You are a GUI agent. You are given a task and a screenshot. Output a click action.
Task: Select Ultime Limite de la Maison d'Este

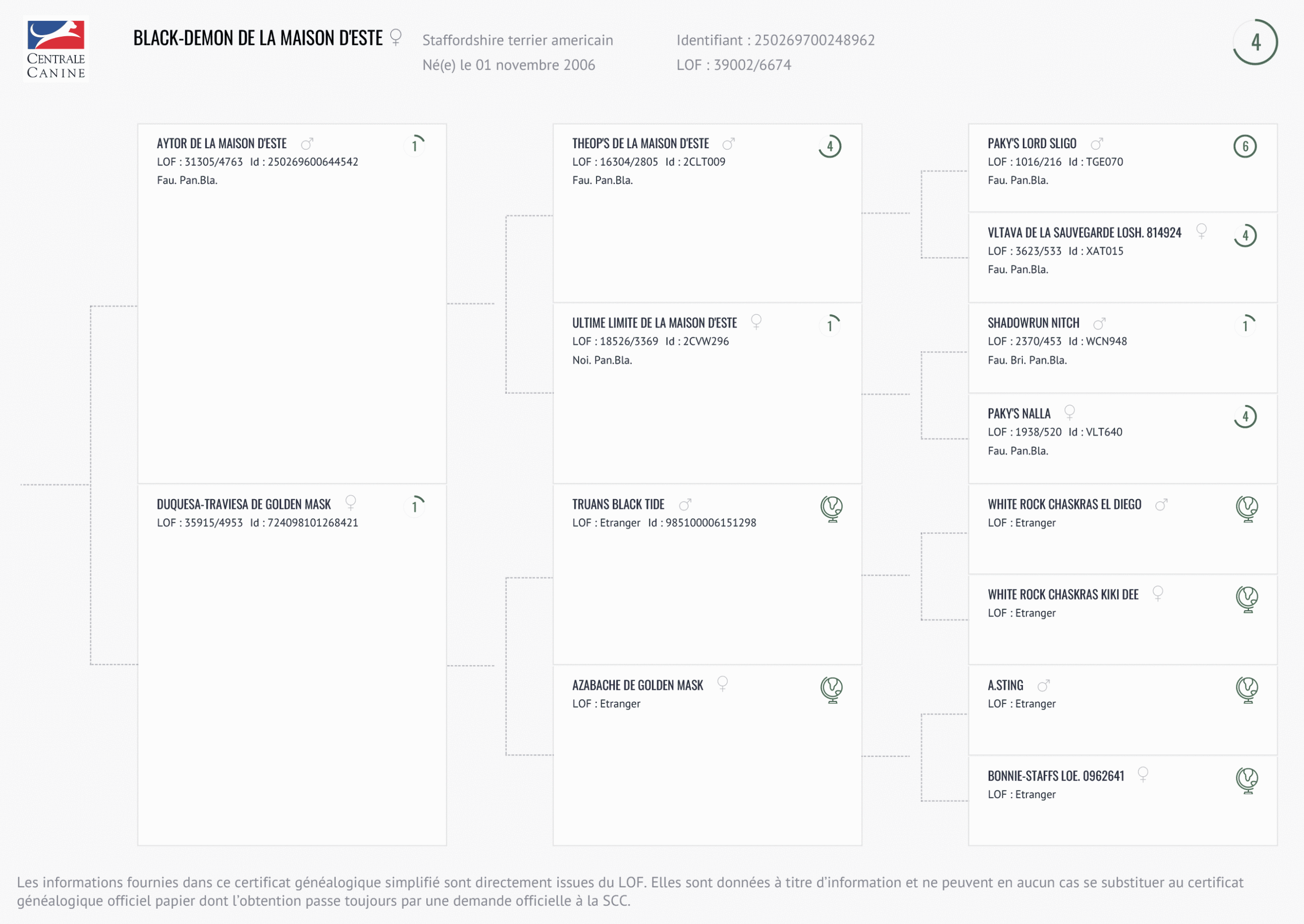[x=654, y=323]
